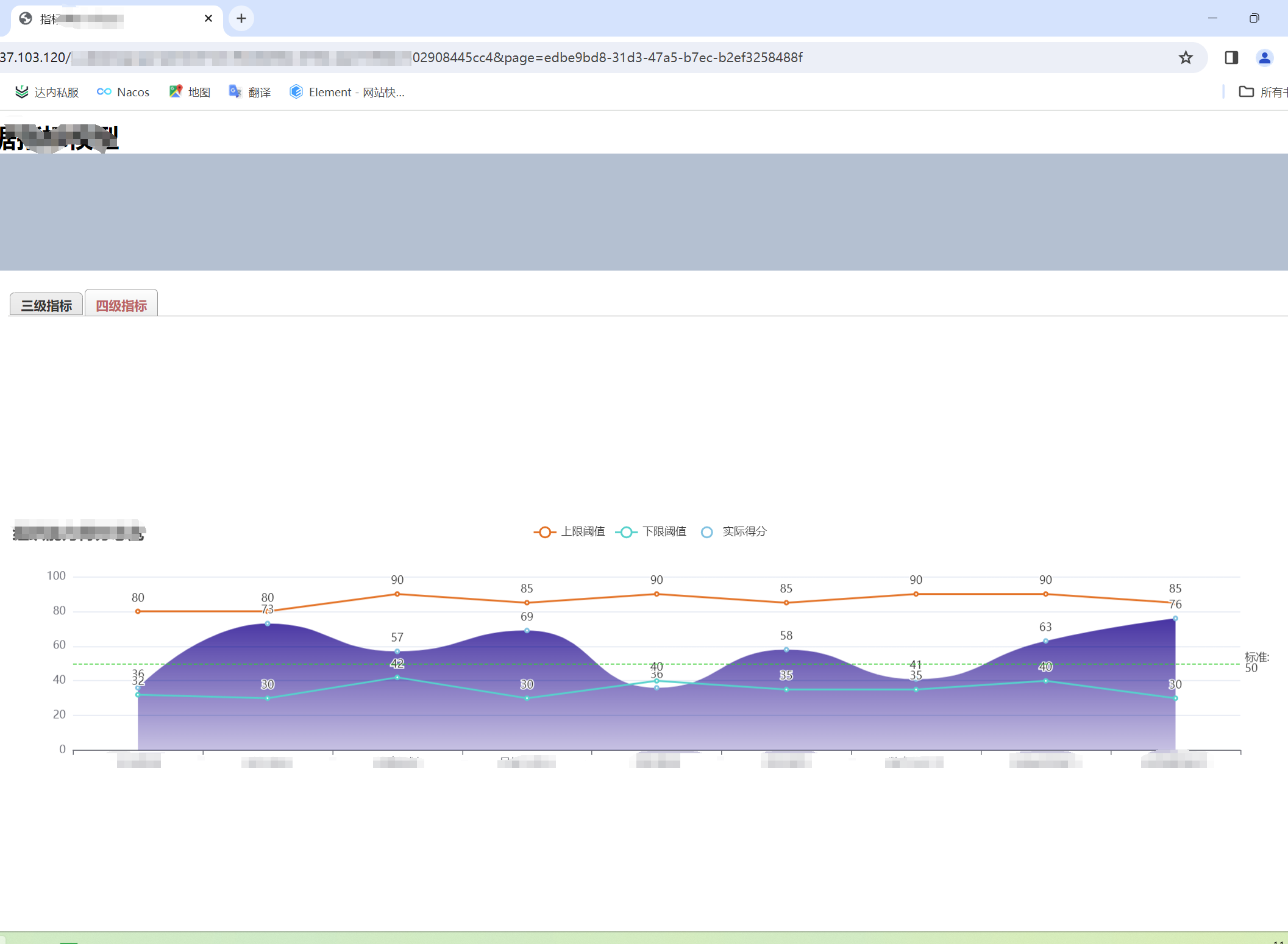Viewport: 1288px width, 944px height.
Task: Bookmark this page with star icon
Action: pyautogui.click(x=1185, y=58)
